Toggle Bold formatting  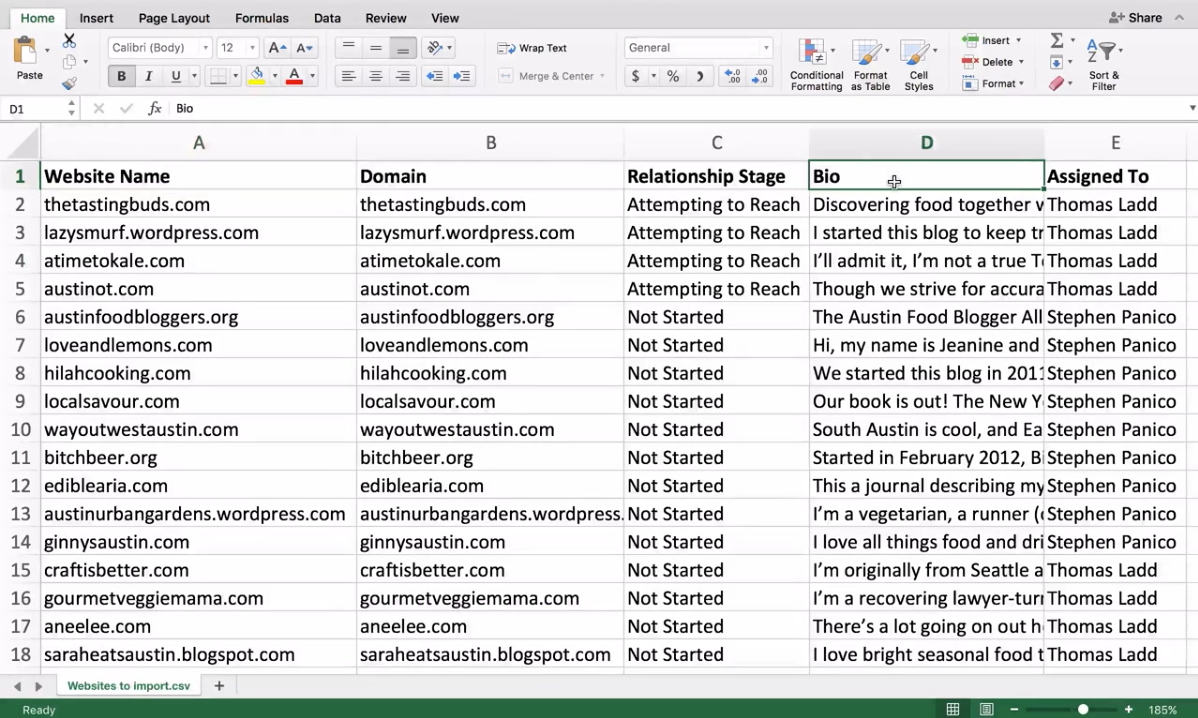121,76
